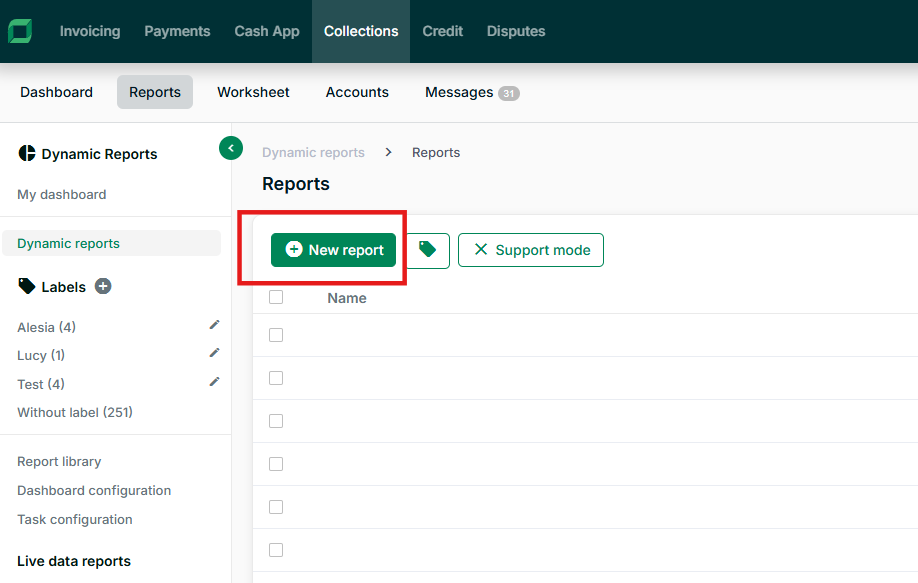Collapse the sidebar with the green chevron
918x583 pixels.
(231, 148)
